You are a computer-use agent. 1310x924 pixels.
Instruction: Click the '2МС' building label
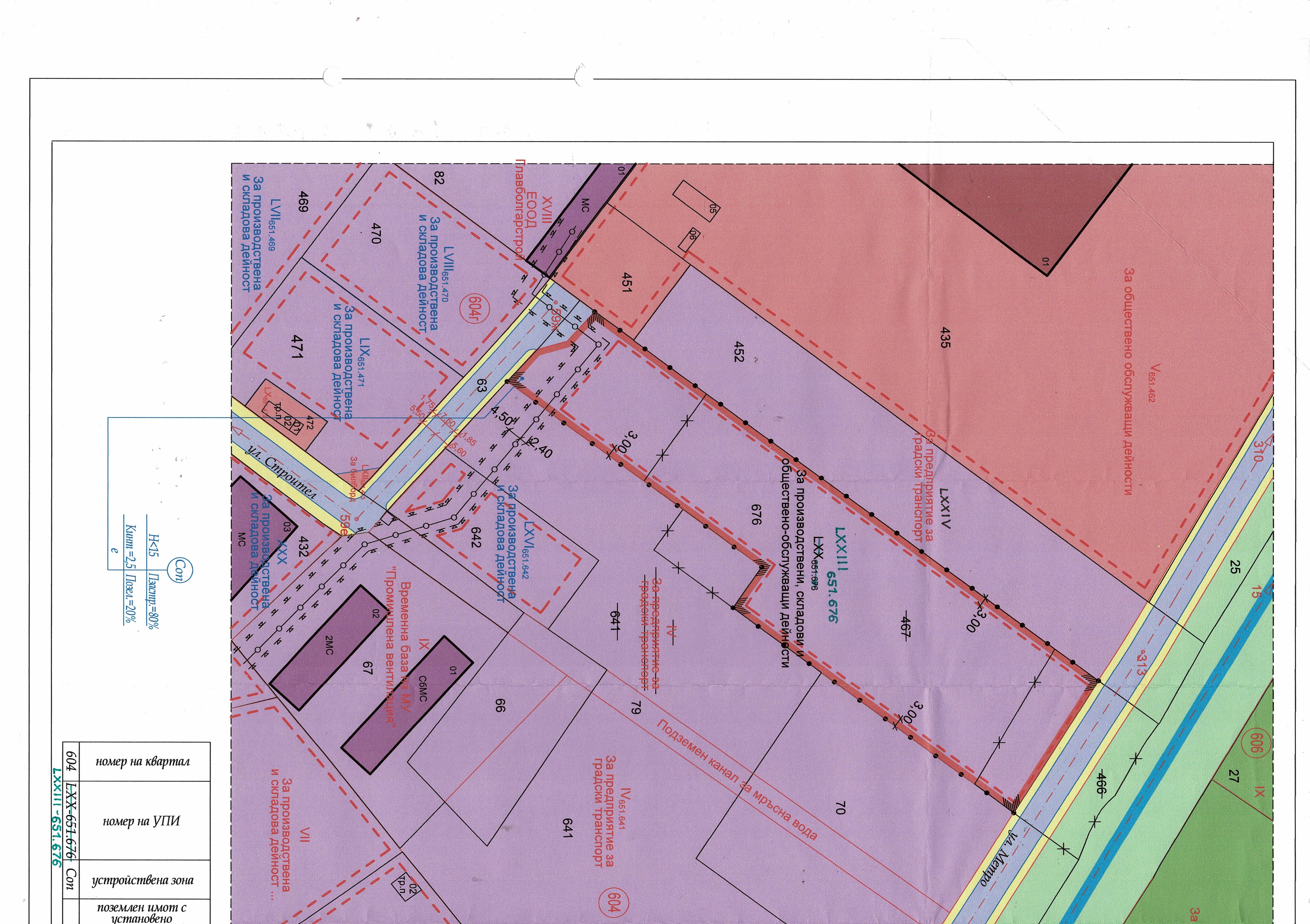click(x=329, y=644)
